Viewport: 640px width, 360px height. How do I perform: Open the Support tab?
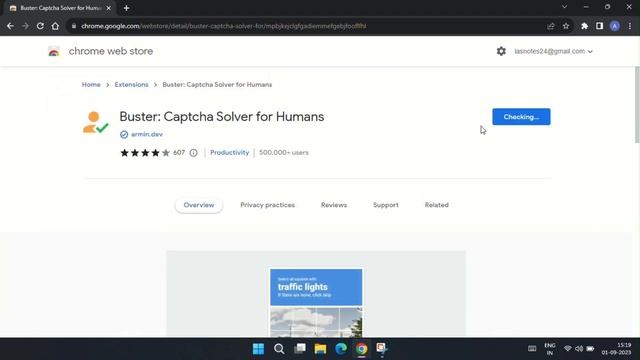click(x=386, y=205)
